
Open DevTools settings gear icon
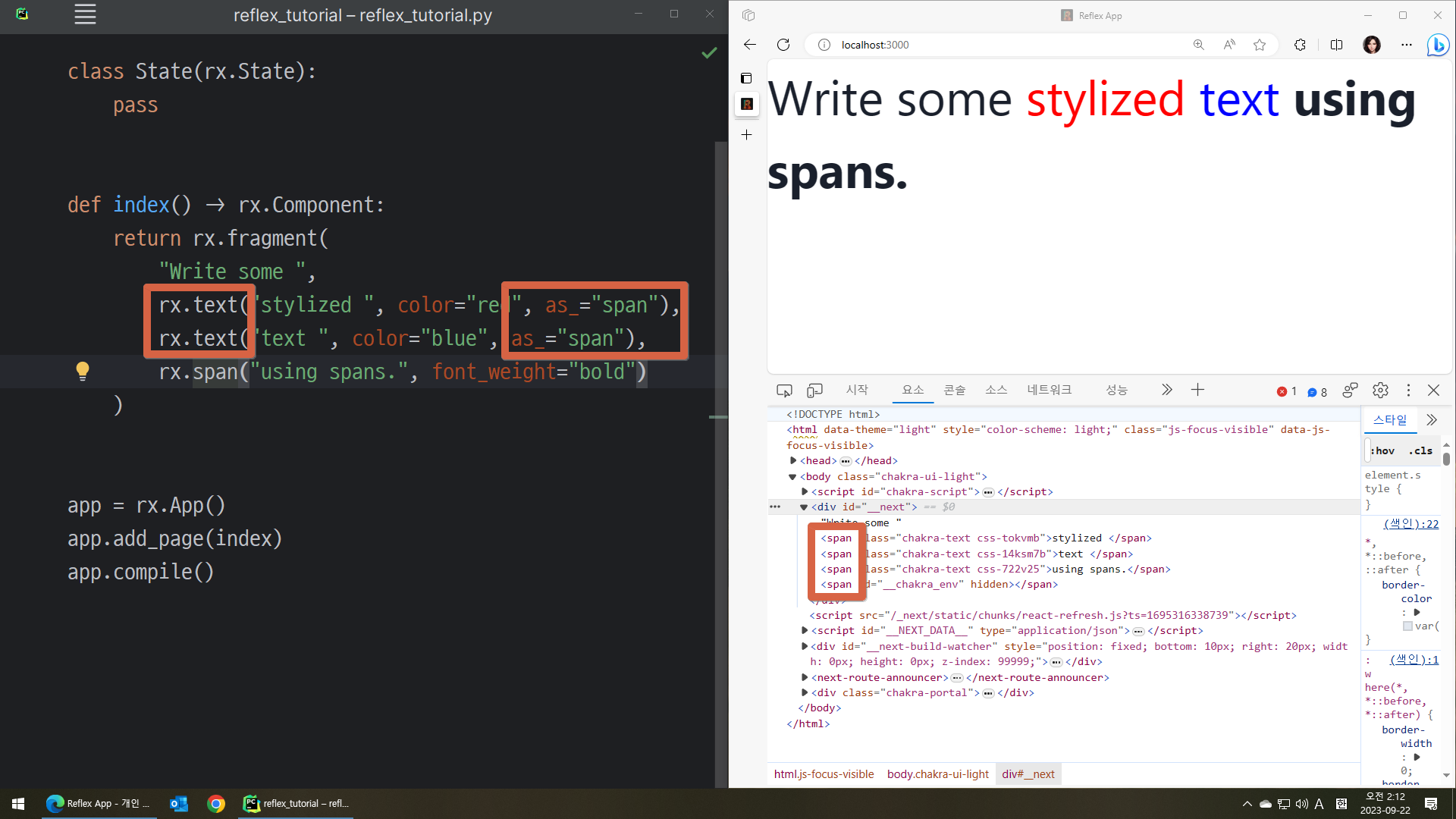pyautogui.click(x=1380, y=391)
